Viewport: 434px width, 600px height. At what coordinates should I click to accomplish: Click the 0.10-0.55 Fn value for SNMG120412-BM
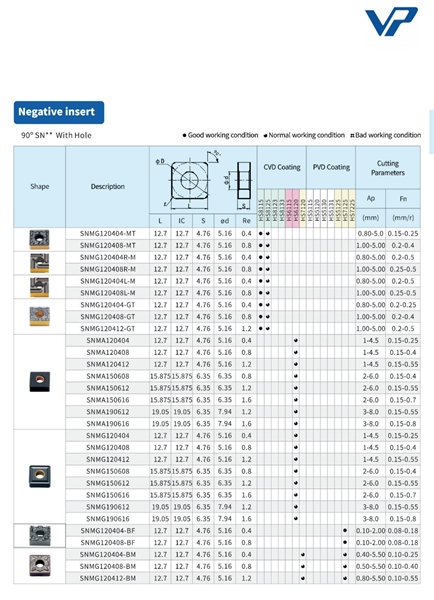(x=403, y=578)
